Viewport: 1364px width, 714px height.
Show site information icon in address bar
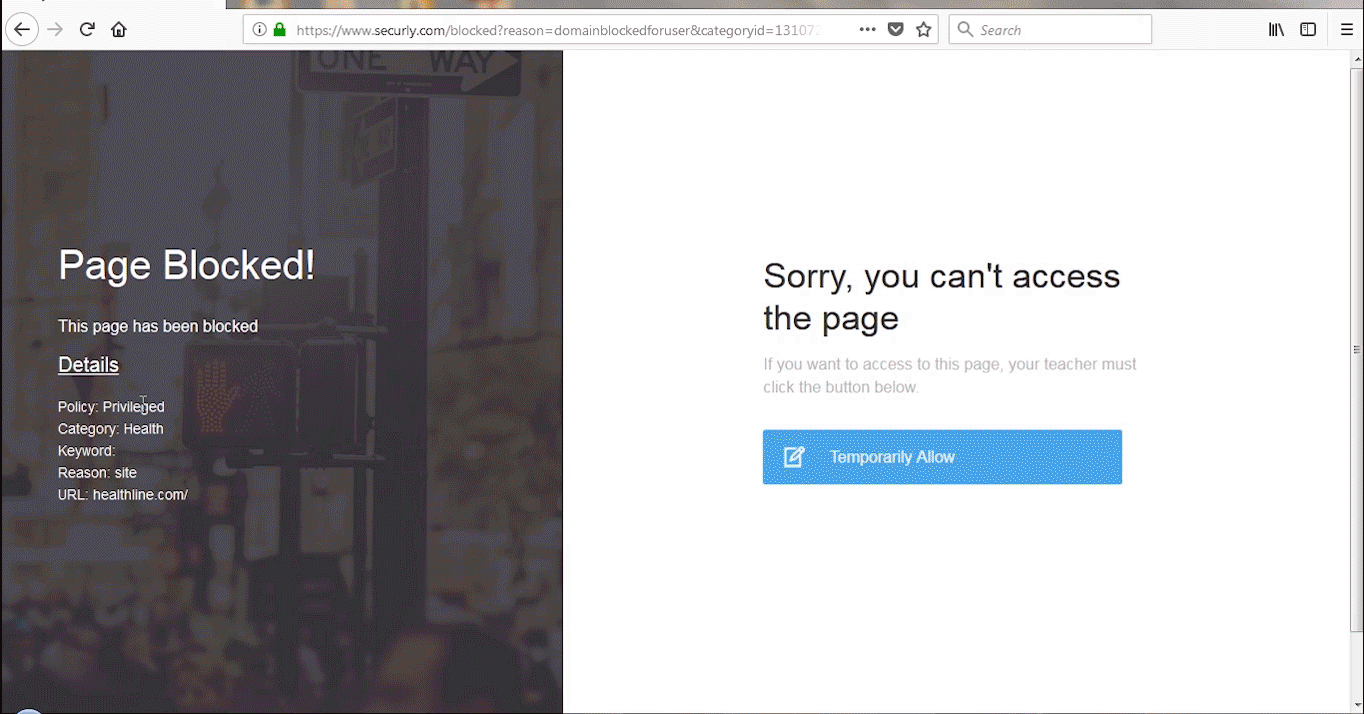(x=260, y=30)
